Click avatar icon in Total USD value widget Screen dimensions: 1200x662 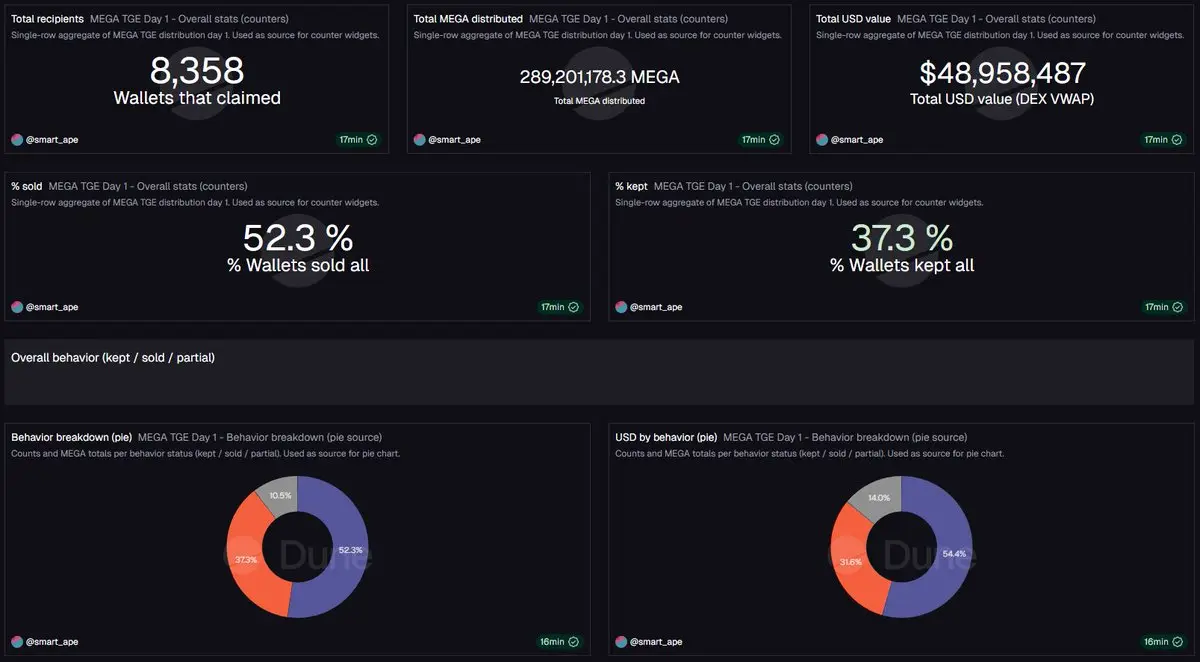point(822,140)
